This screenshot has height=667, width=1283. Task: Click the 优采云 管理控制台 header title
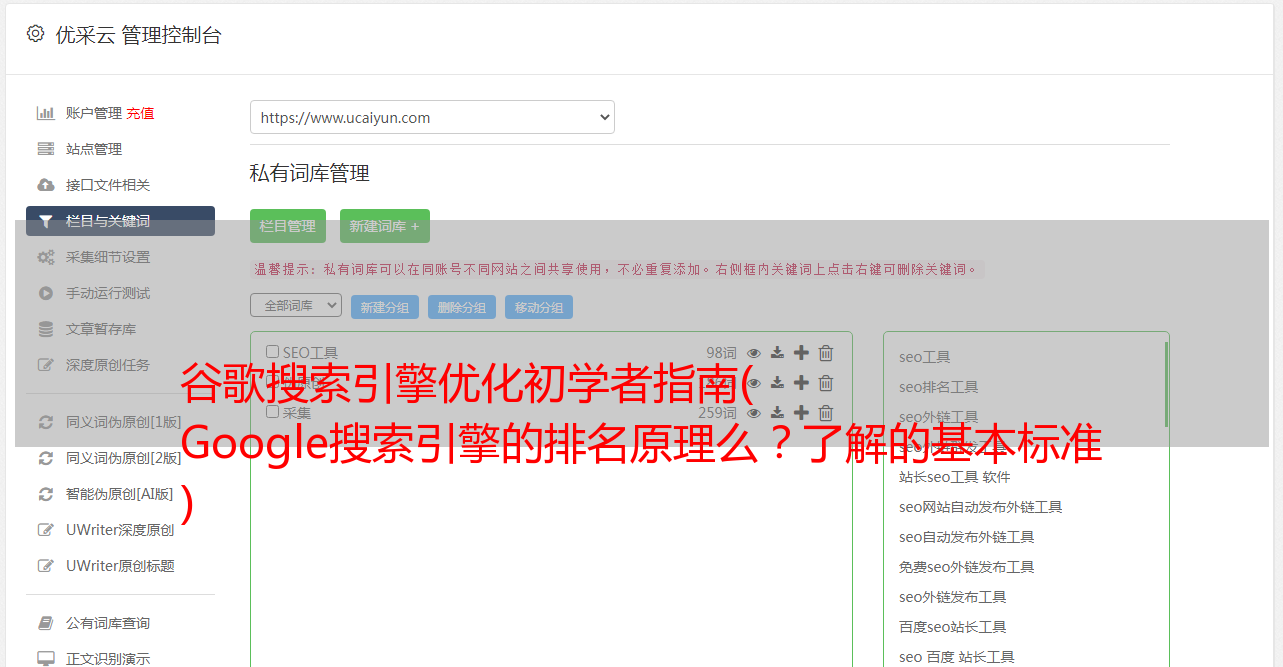tap(138, 35)
